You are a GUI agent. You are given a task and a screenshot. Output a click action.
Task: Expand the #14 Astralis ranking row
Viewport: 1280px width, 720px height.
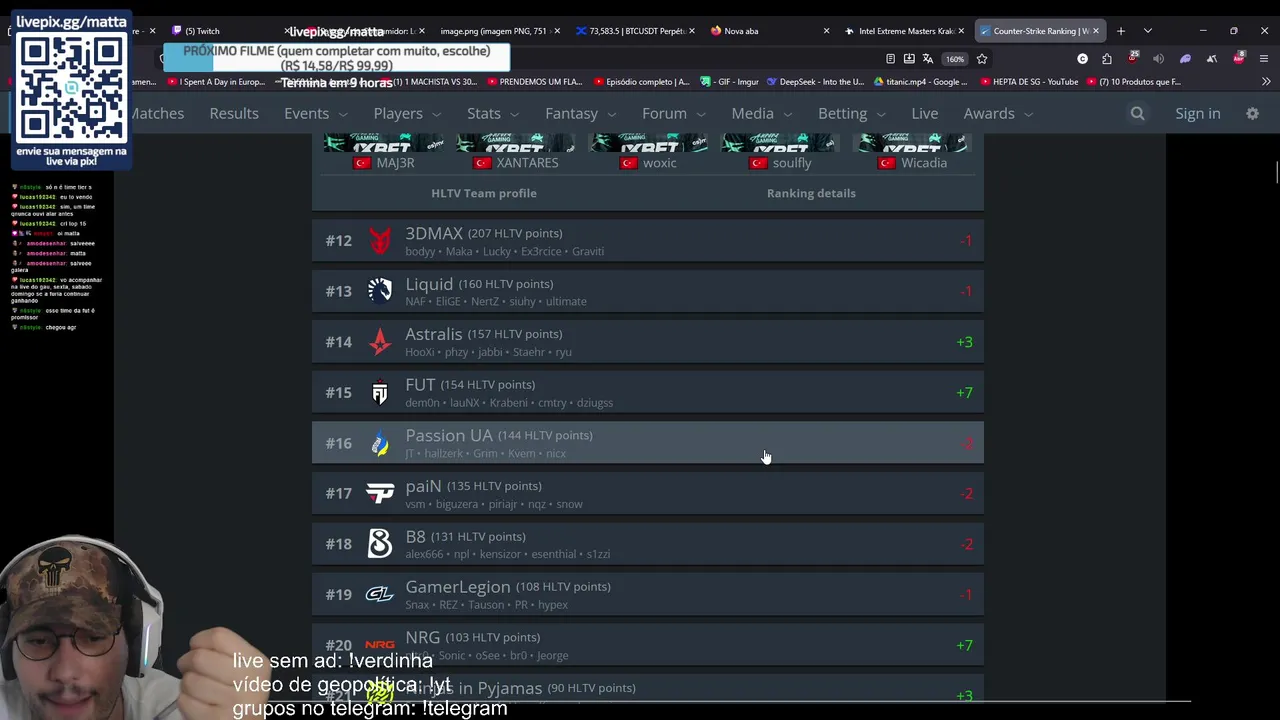coord(647,342)
